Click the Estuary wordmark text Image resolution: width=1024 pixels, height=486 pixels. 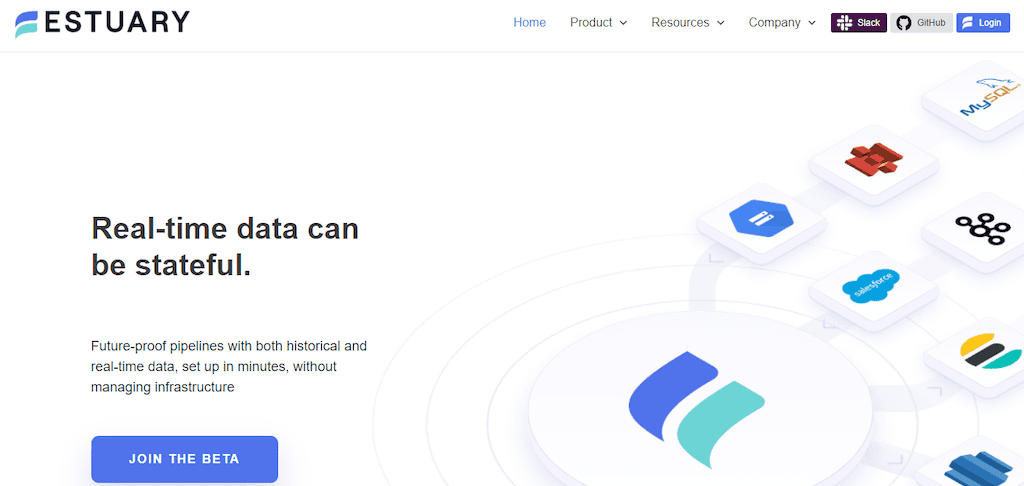click(117, 23)
